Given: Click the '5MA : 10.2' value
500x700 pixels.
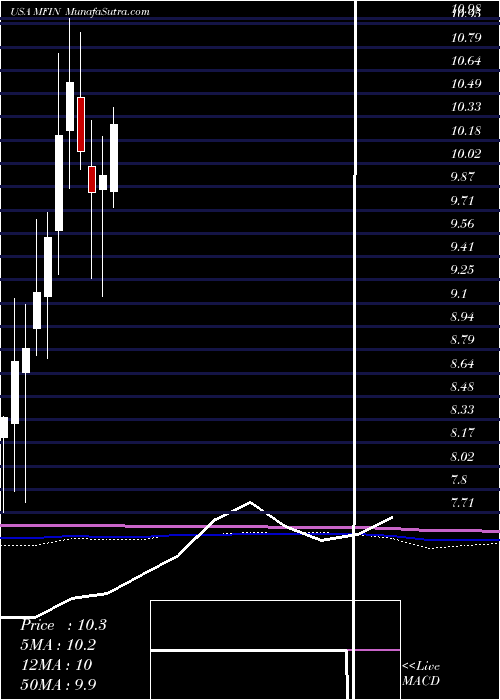Looking at the screenshot, I should [58, 645].
